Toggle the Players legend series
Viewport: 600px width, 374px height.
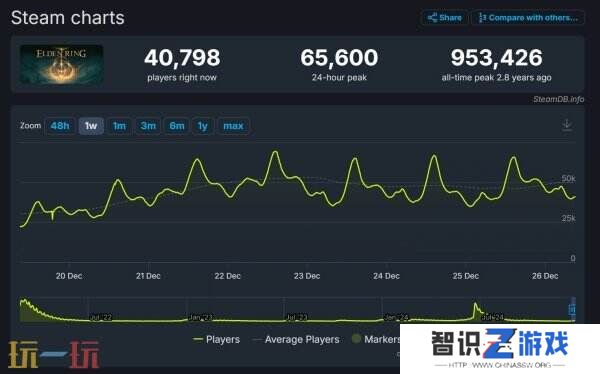[217, 339]
